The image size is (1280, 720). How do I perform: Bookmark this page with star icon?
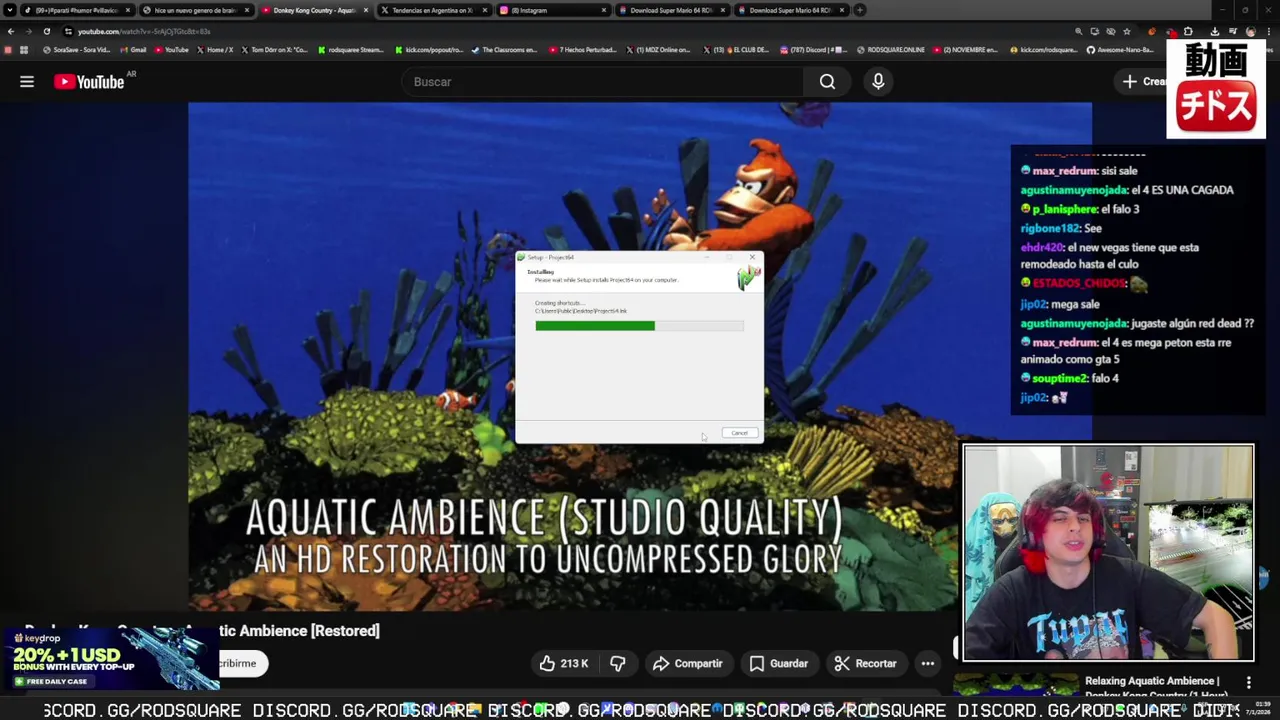coord(1127,31)
